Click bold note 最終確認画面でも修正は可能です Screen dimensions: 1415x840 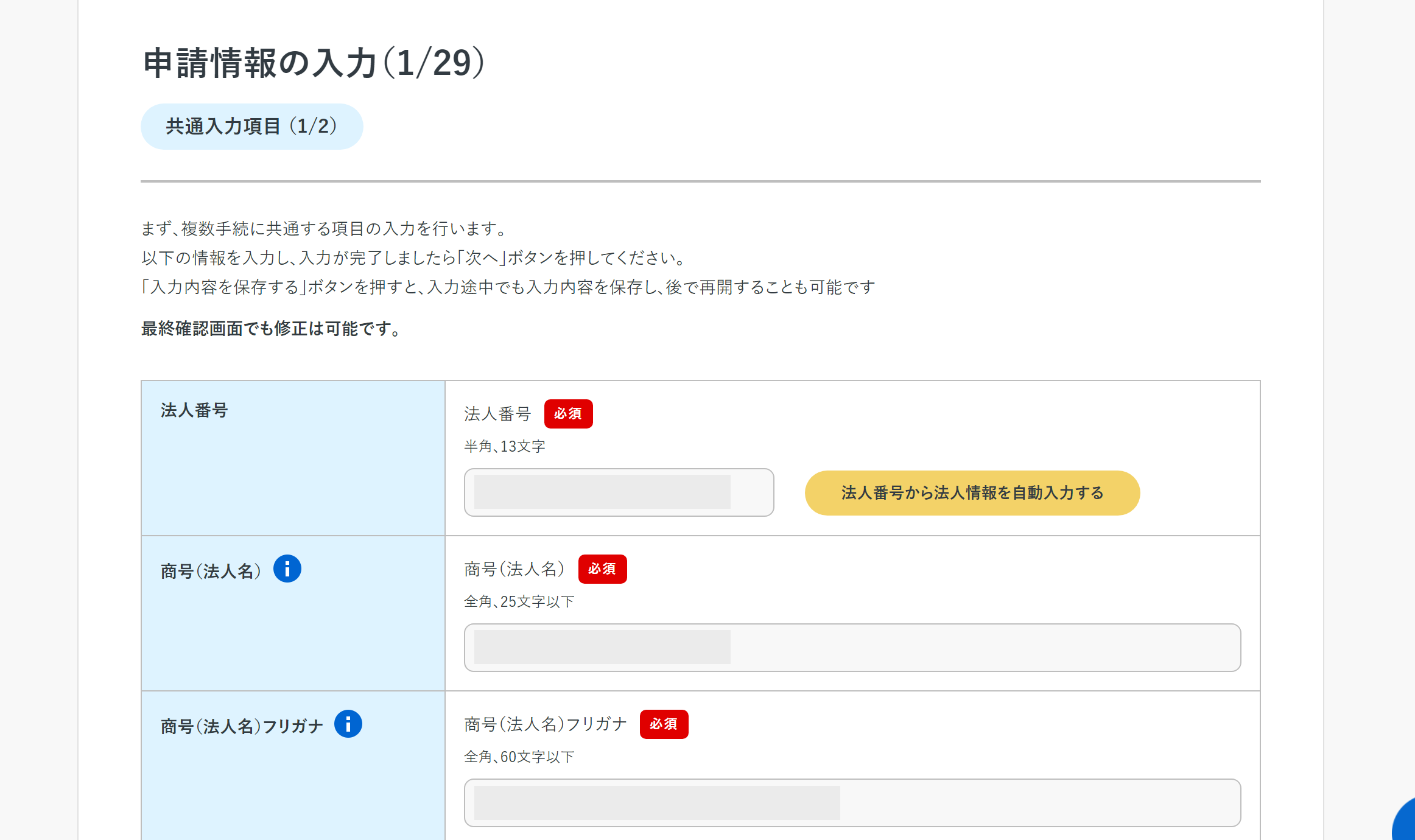coord(271,329)
